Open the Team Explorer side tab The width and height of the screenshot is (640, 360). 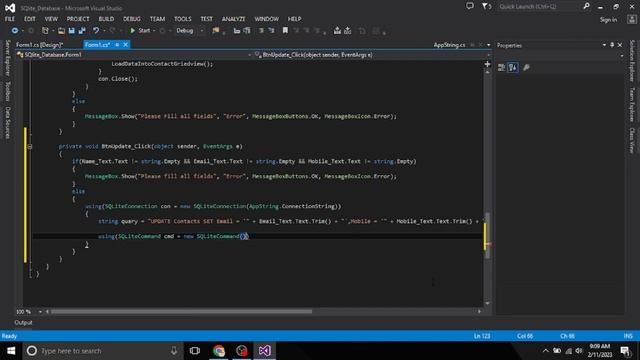pyautogui.click(x=632, y=105)
